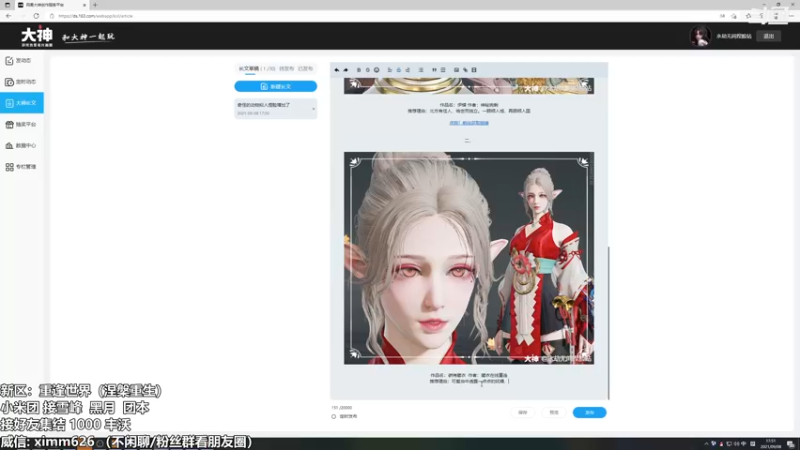
Task: Click the 预览 preview button
Action: pos(554,412)
